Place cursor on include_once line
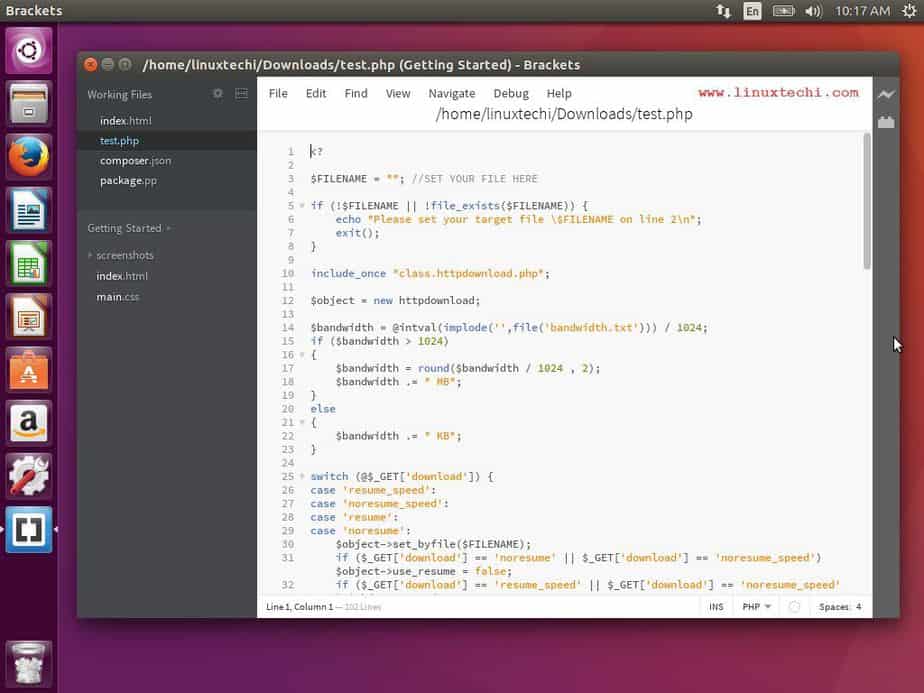 click(x=430, y=273)
